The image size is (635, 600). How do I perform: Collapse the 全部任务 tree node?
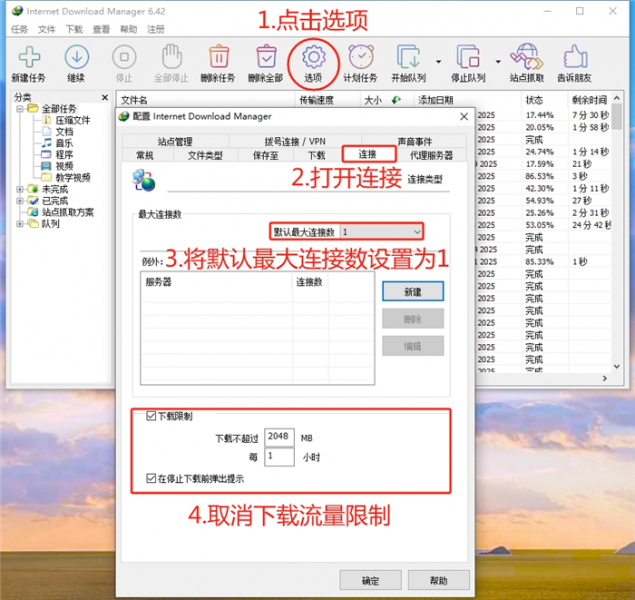point(19,109)
